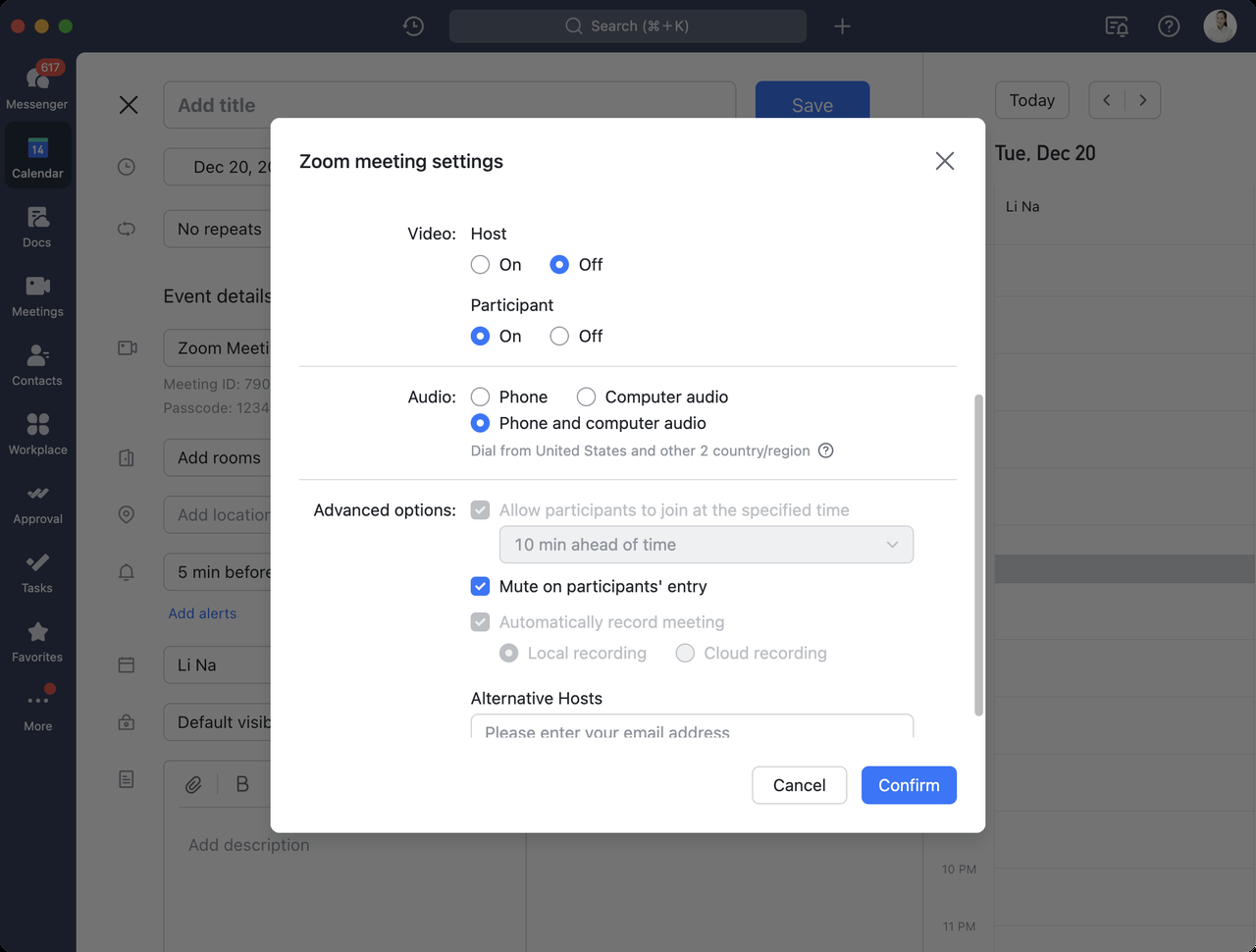This screenshot has width=1256, height=952.
Task: Open the No repeats dropdown
Action: tap(219, 229)
